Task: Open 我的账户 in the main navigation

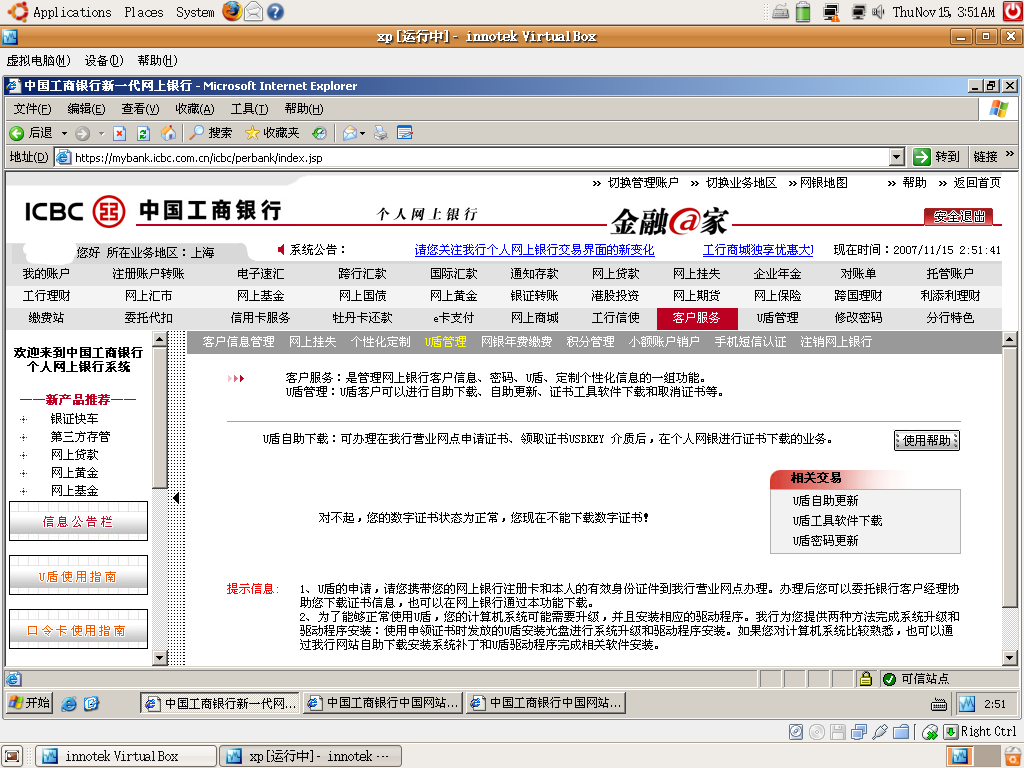Action: click(46, 274)
